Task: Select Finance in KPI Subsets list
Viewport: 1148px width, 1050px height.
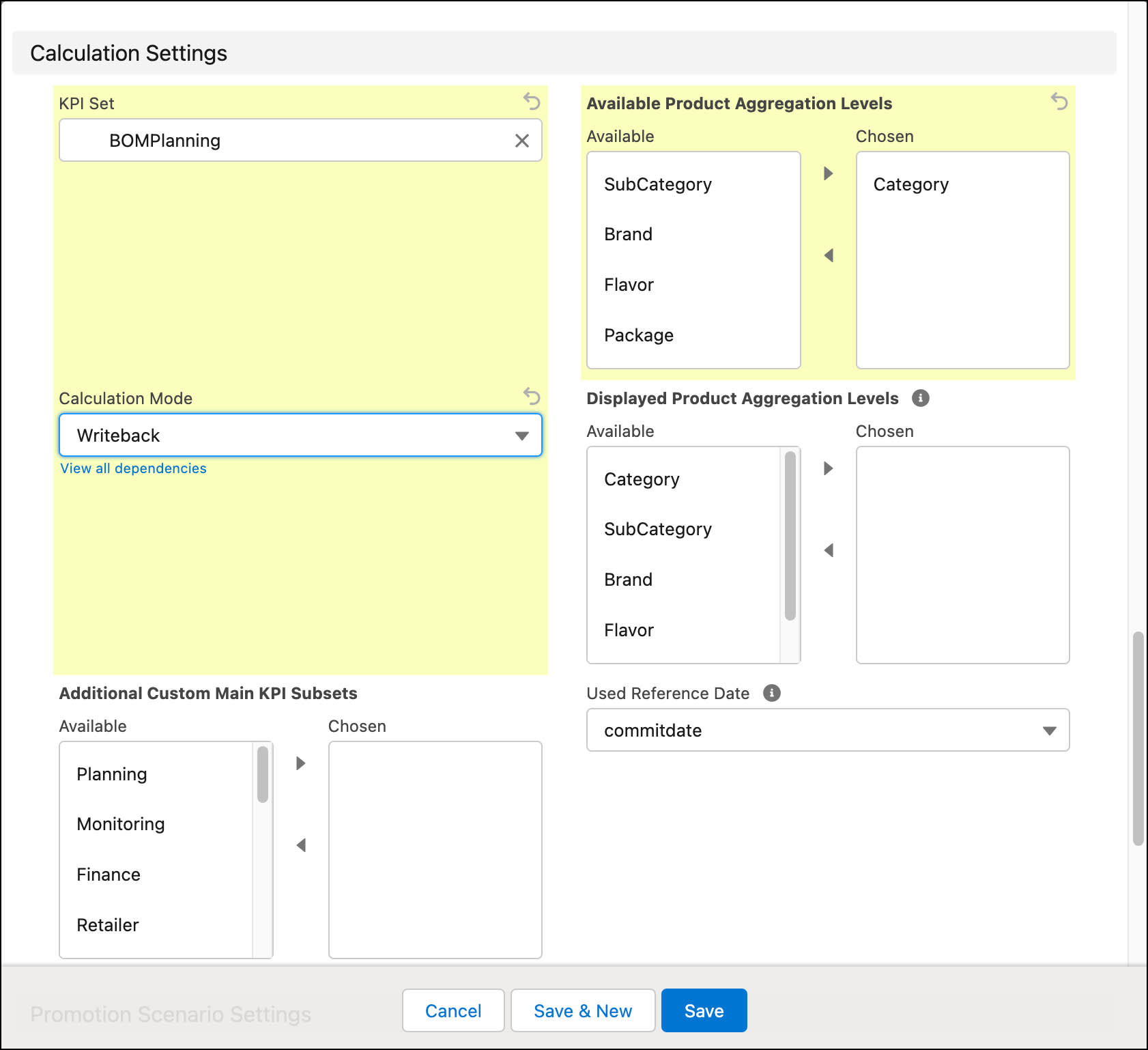Action: coord(156,875)
